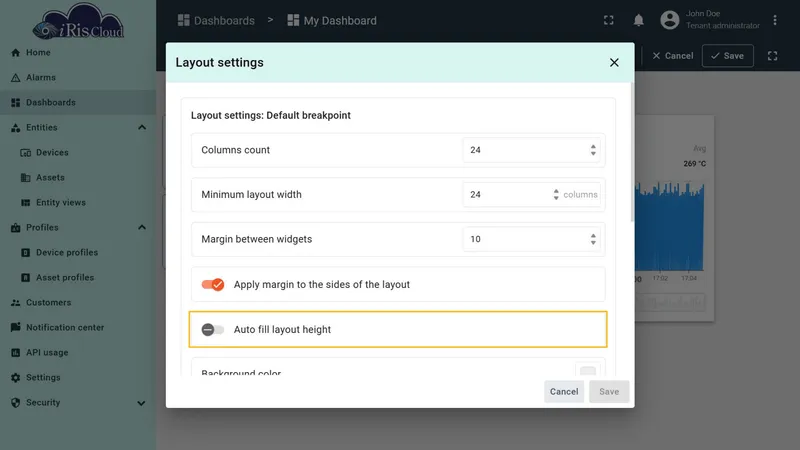Click the Columns count input field
800x450 pixels.
[531, 150]
